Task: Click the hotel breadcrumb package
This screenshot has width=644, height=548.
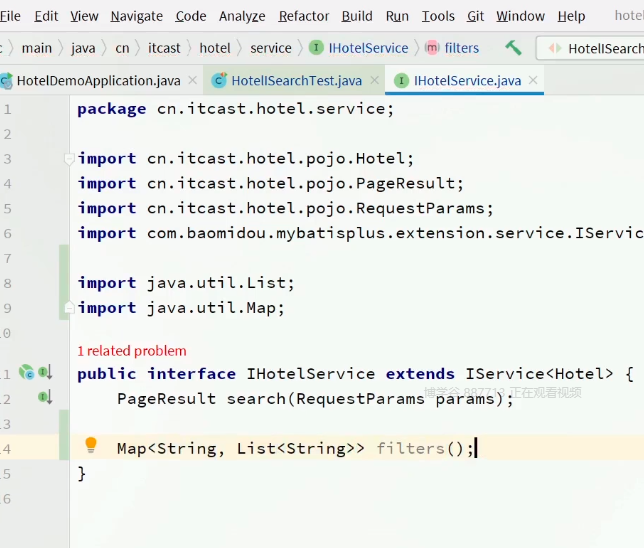Action: click(x=215, y=48)
